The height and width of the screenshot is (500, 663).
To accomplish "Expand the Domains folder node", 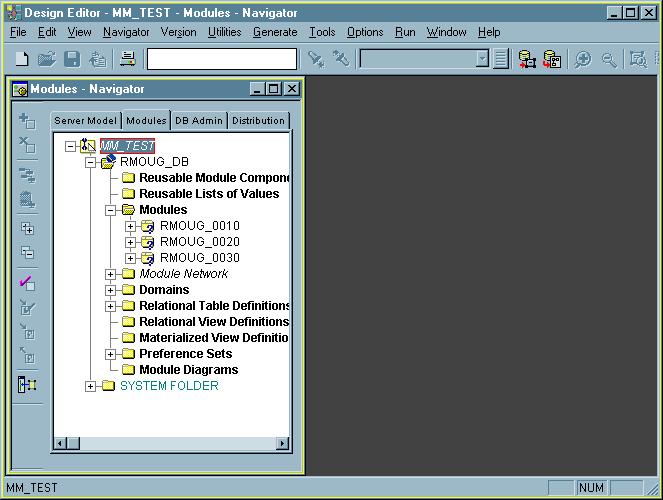I will pyautogui.click(x=111, y=290).
